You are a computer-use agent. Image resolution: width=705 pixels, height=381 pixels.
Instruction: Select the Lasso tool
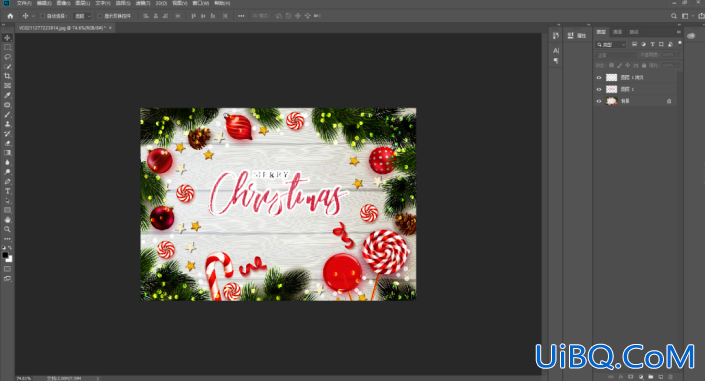click(7, 57)
